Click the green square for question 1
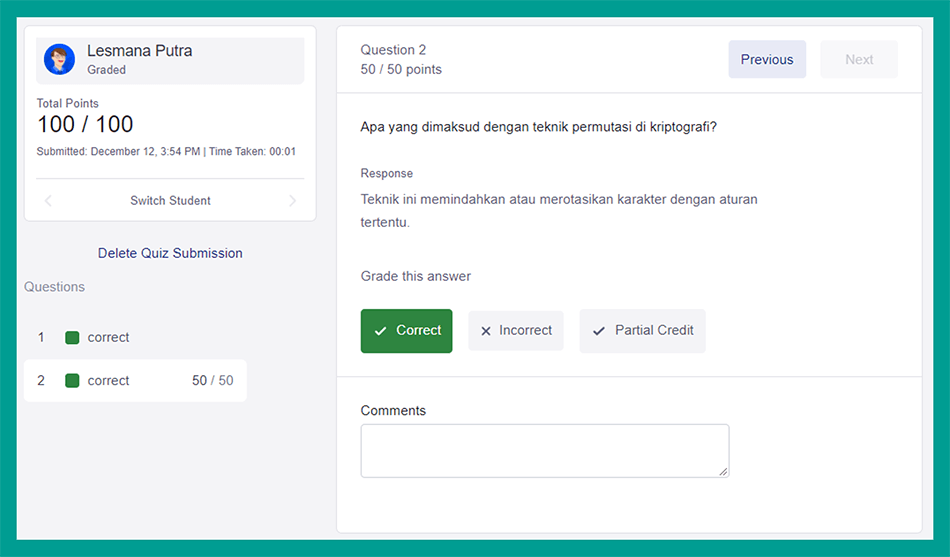 point(72,338)
